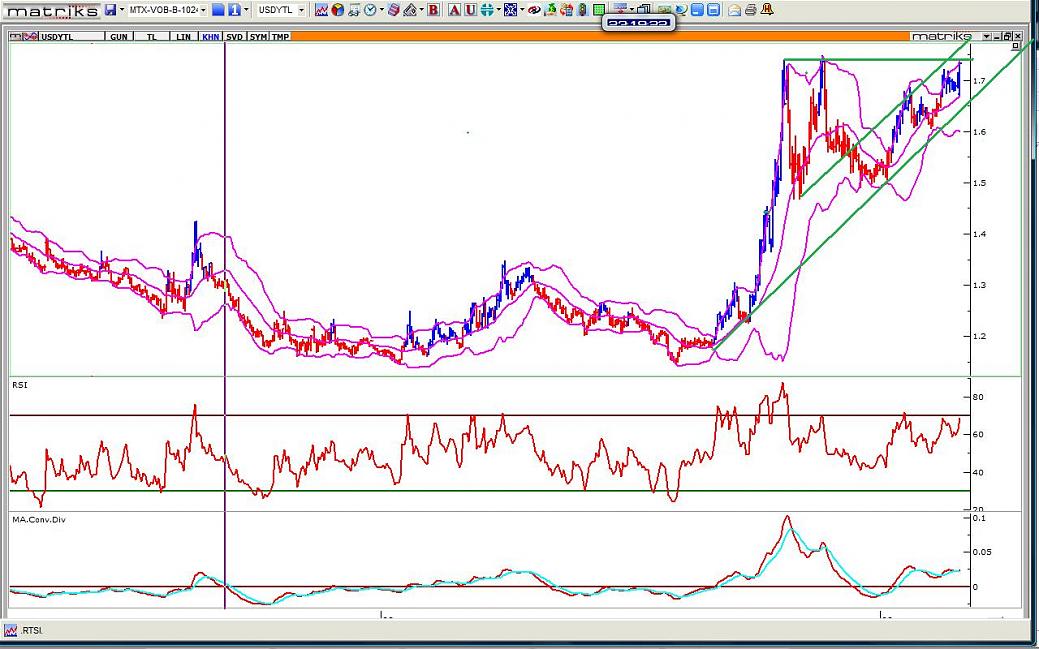Toggle the KHN option in chart header
1039x649 pixels.
coord(210,36)
